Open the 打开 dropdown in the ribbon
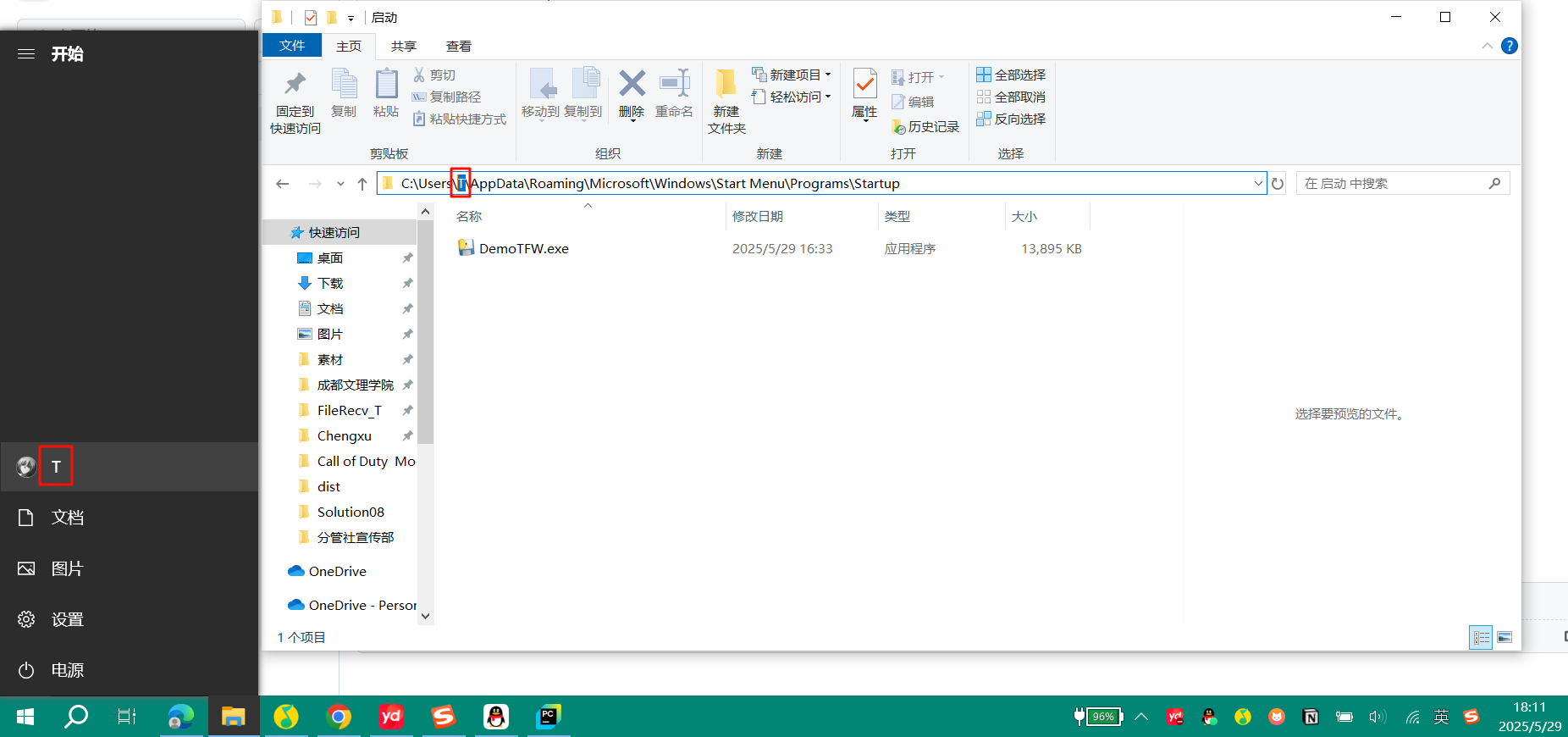 [x=918, y=77]
